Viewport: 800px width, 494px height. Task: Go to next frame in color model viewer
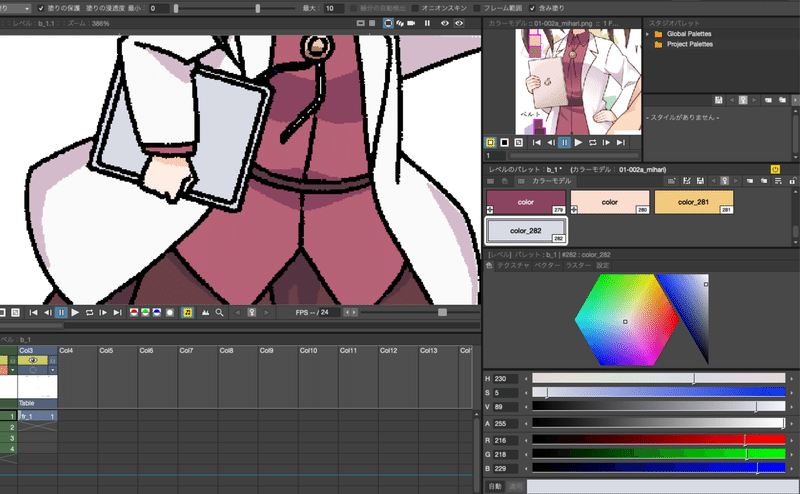(x=606, y=142)
